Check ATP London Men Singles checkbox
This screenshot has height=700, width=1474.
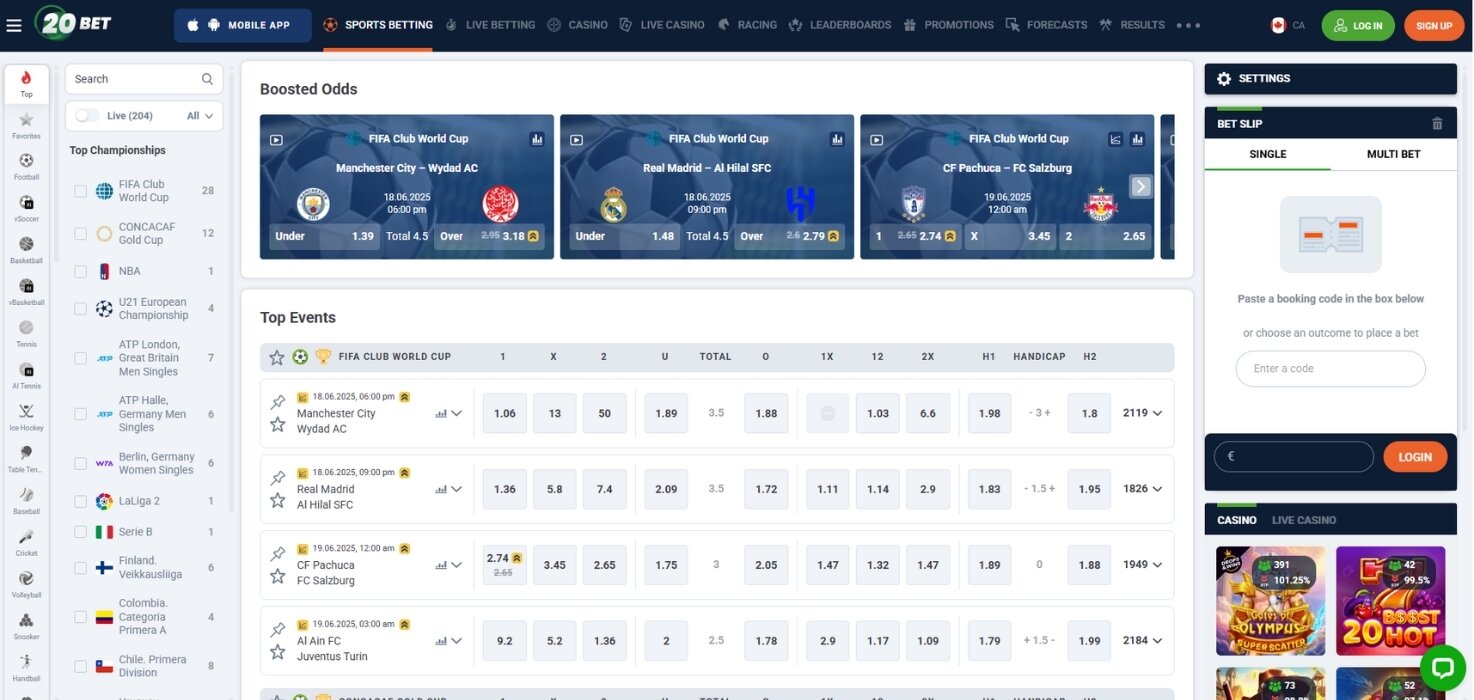click(x=81, y=358)
